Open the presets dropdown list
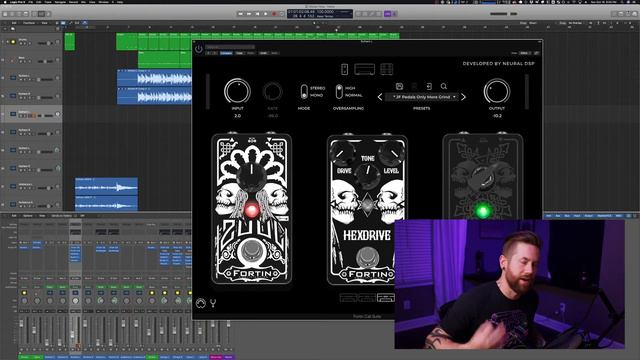Image resolution: width=640 pixels, height=360 pixels. coord(422,97)
